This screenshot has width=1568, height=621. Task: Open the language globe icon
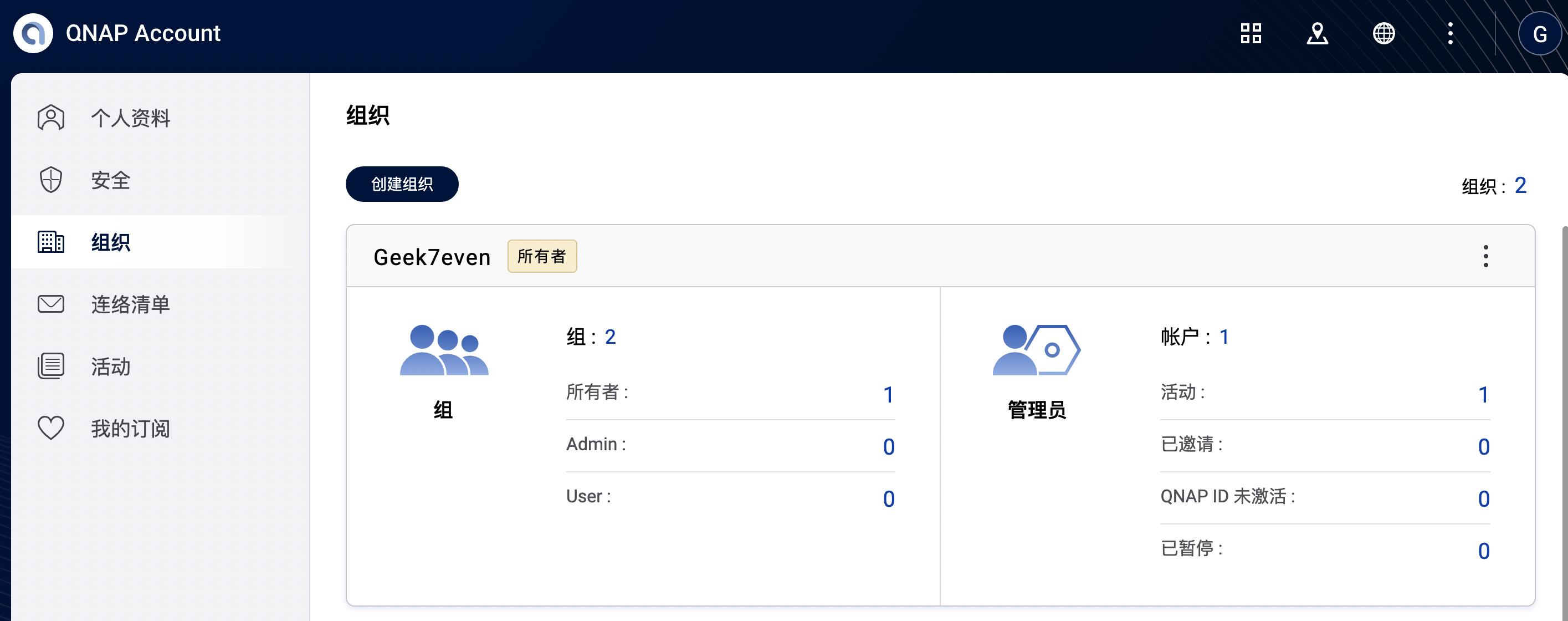click(x=1383, y=33)
